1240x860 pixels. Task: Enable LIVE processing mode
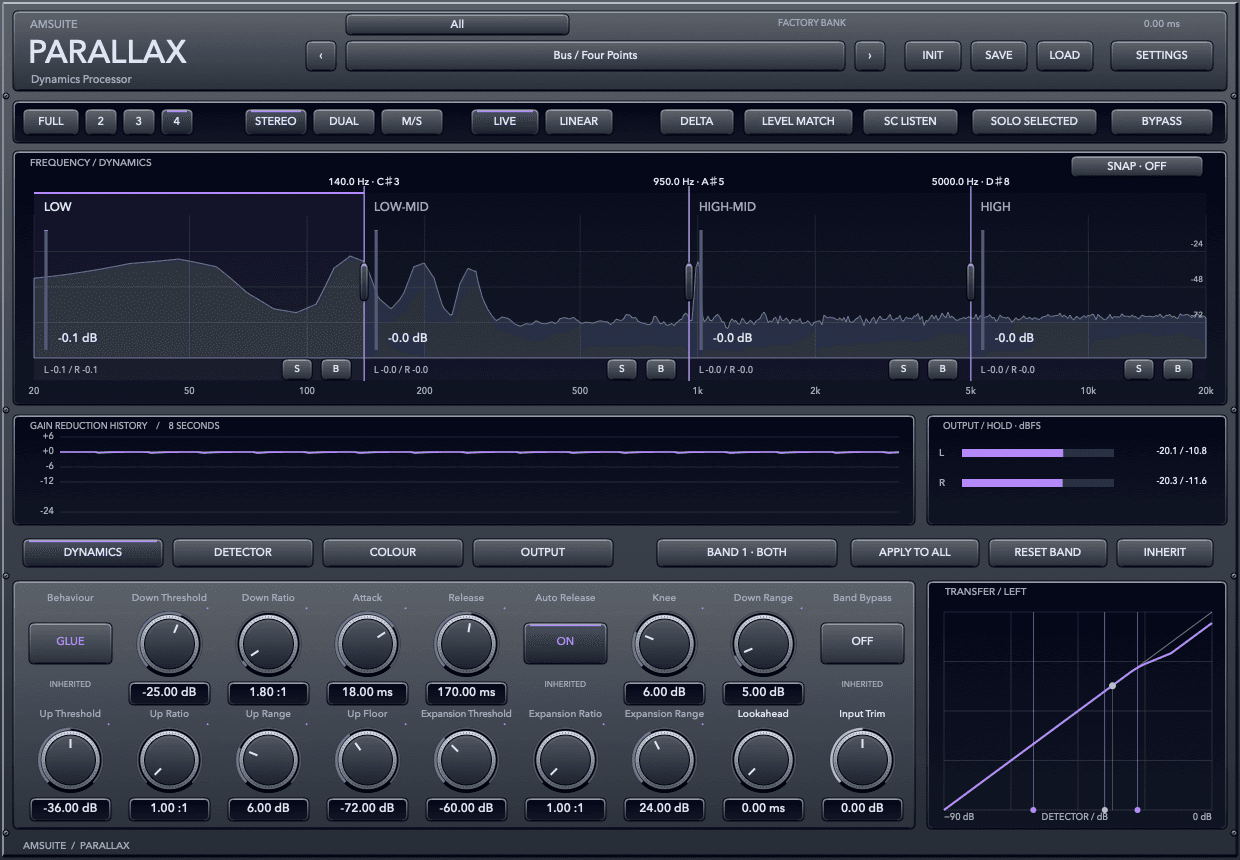[505, 122]
